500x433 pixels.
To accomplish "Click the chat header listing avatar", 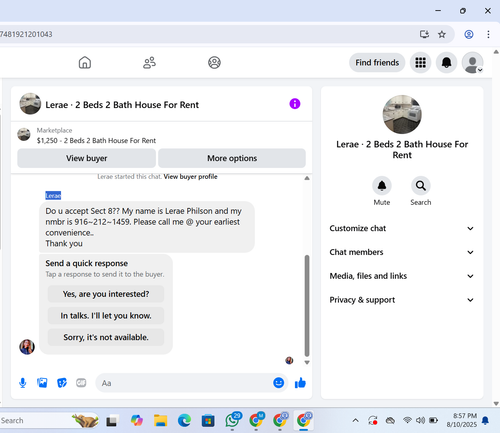I will pyautogui.click(x=30, y=104).
